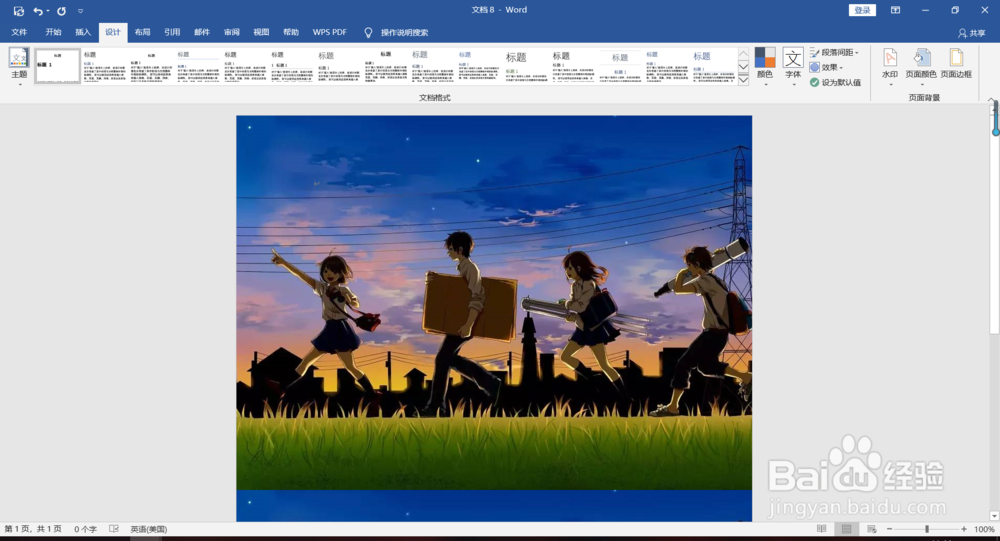Switch to the 插入 tab
The image size is (1000, 541).
click(x=83, y=32)
